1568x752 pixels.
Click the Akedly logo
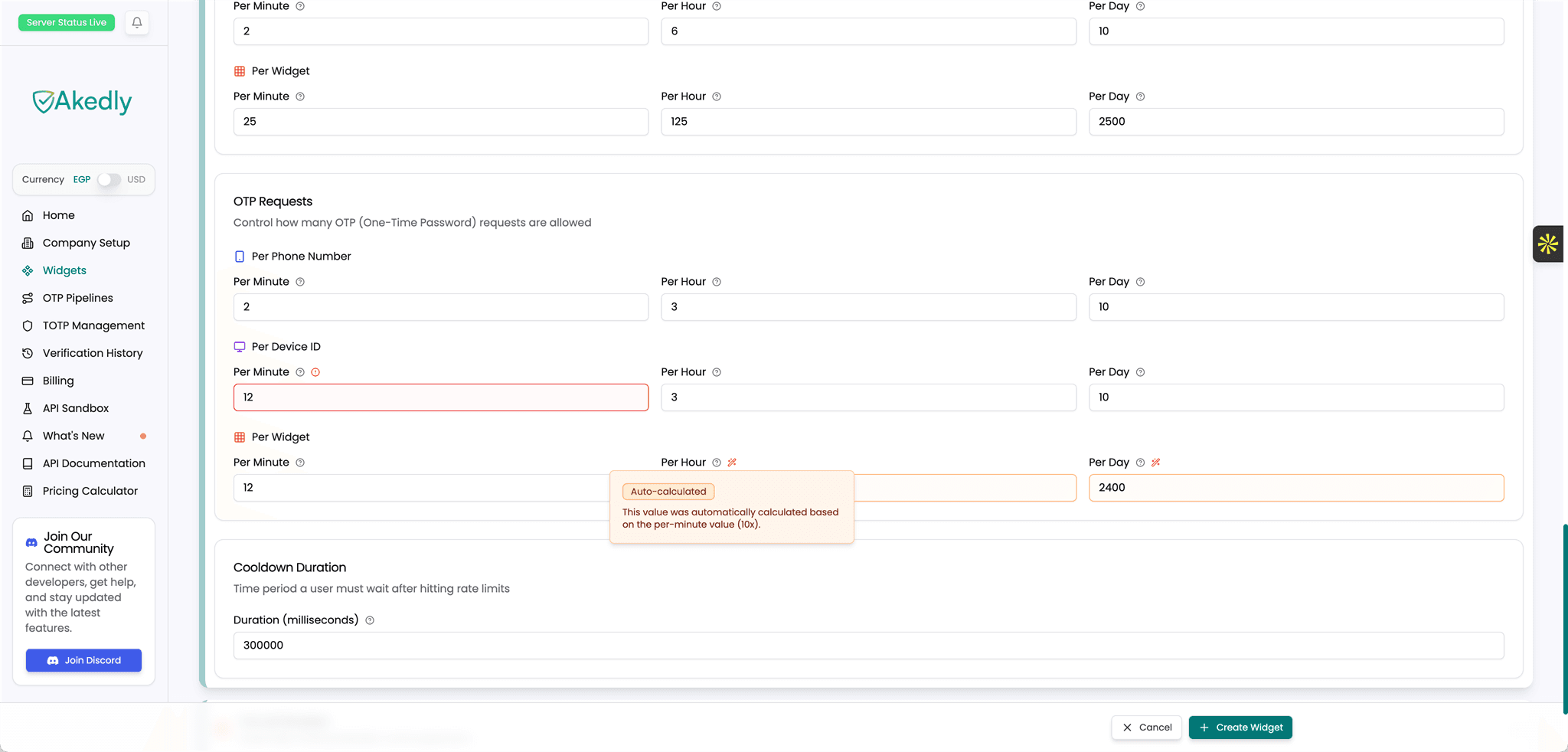pos(82,101)
